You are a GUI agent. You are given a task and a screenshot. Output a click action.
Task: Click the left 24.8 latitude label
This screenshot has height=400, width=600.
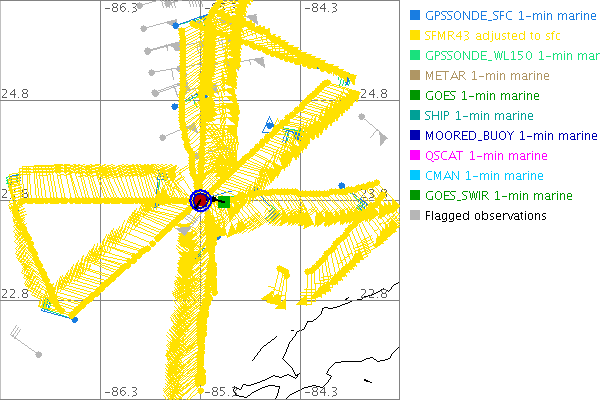(17, 93)
